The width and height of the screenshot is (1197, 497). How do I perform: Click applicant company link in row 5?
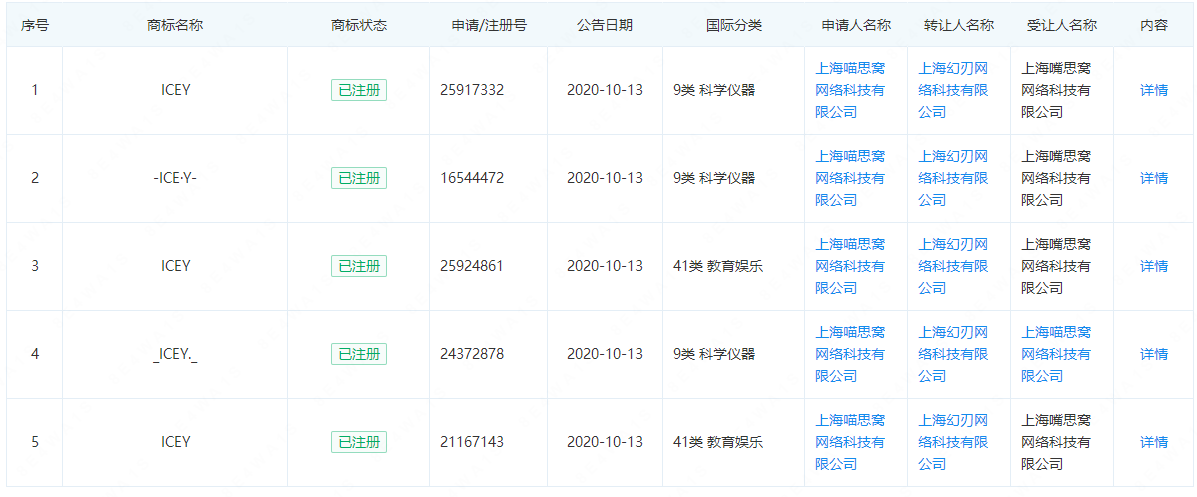point(850,442)
